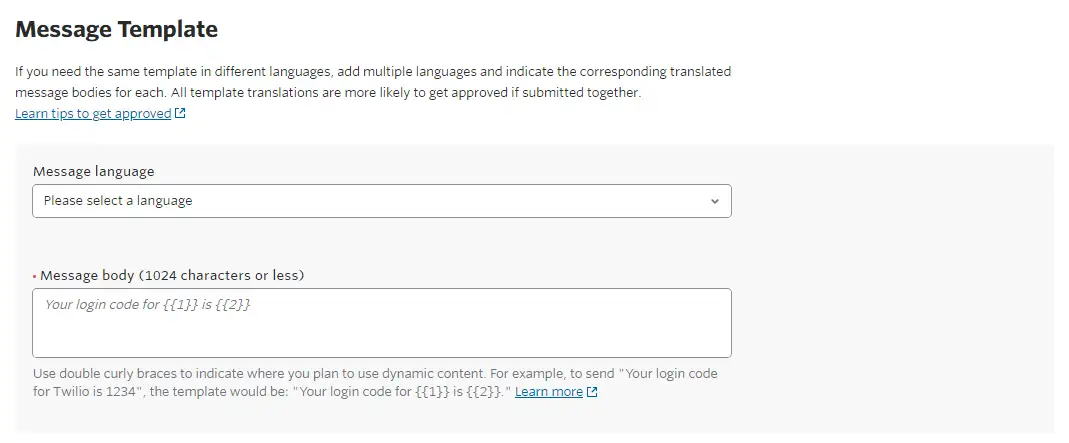Click the red required marker by Message body
The height and width of the screenshot is (443, 1069).
click(x=35, y=276)
